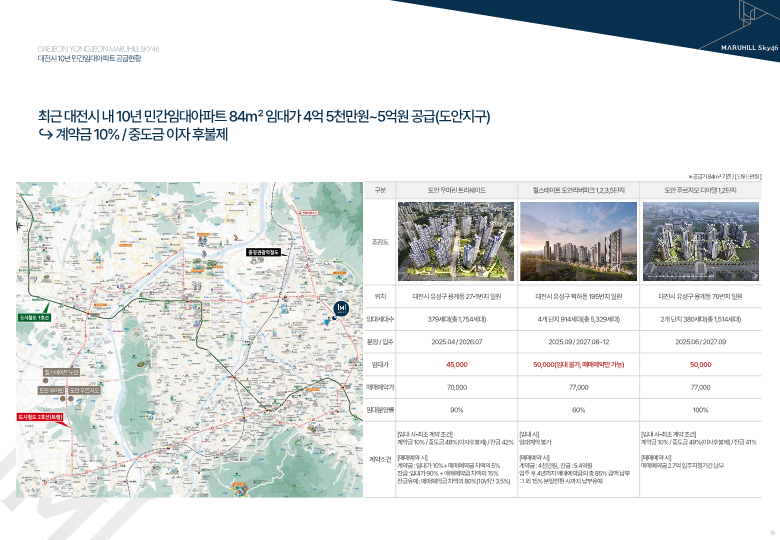Click 푸르지오 contract terms ending '잔금 41%'
The height and width of the screenshot is (540, 780).
click(x=699, y=442)
